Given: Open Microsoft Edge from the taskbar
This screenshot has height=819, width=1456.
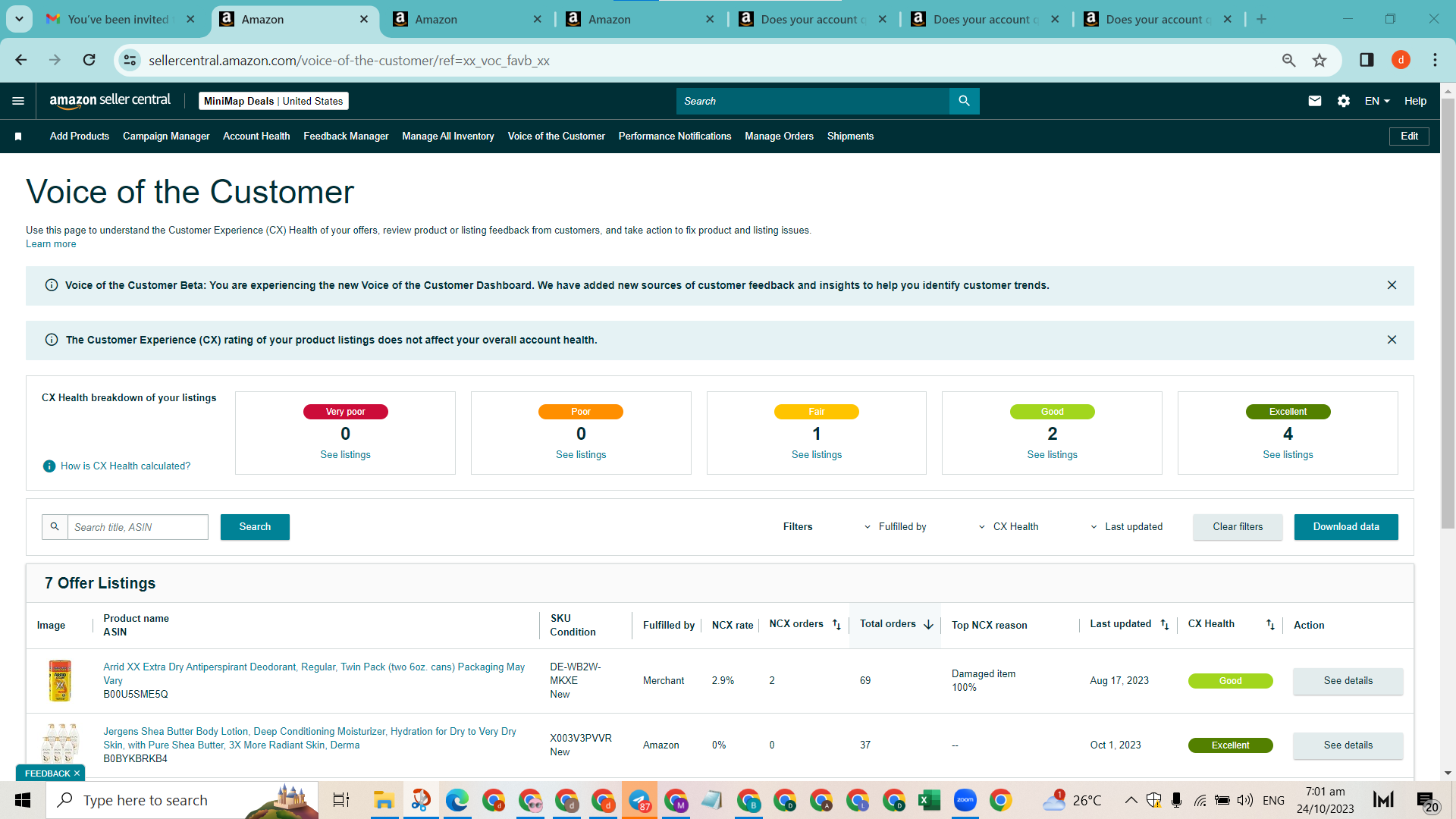Looking at the screenshot, I should pyautogui.click(x=457, y=800).
